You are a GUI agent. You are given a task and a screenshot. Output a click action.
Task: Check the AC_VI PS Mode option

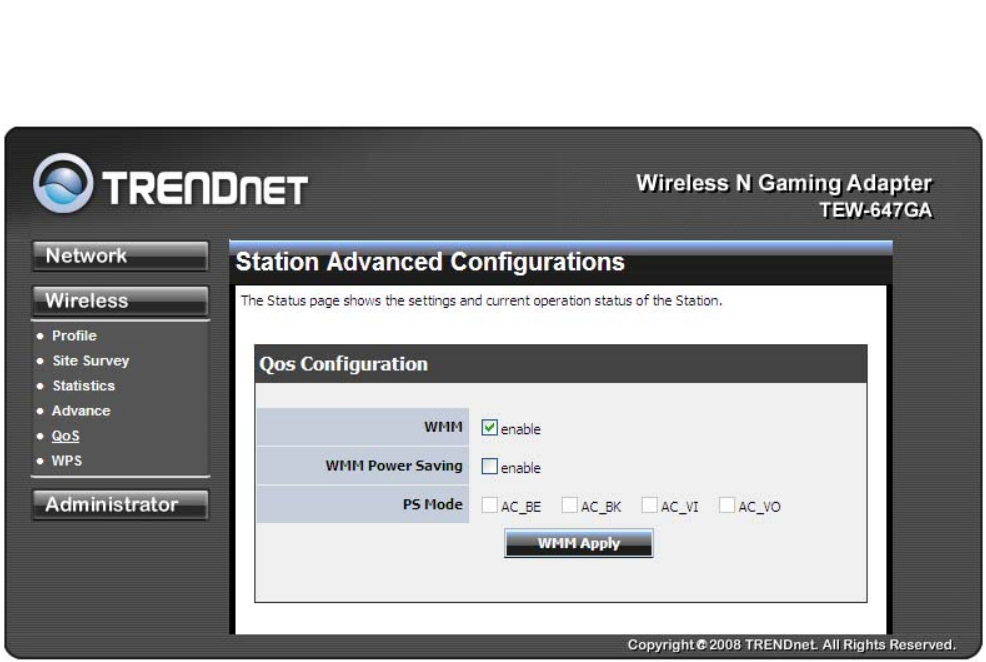click(649, 505)
